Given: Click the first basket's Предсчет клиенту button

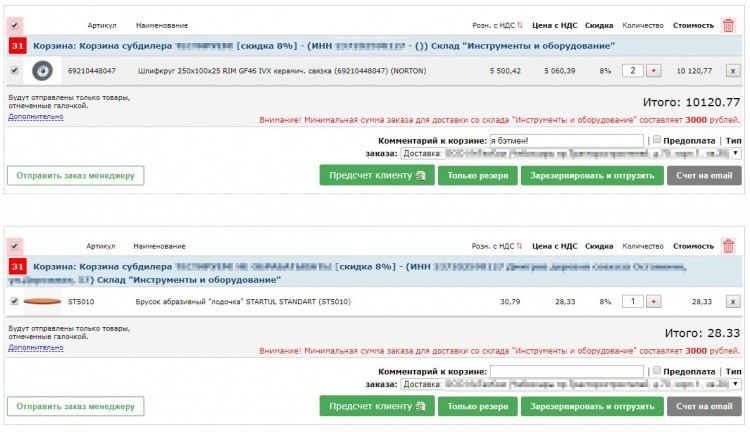Looking at the screenshot, I should click(377, 176).
